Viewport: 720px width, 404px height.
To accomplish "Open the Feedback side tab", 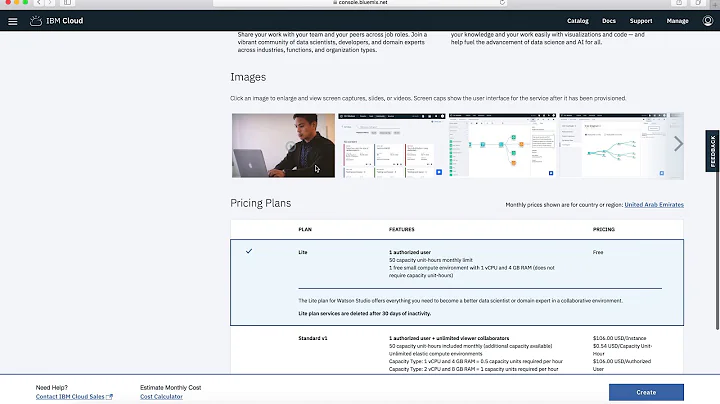I will point(712,151).
